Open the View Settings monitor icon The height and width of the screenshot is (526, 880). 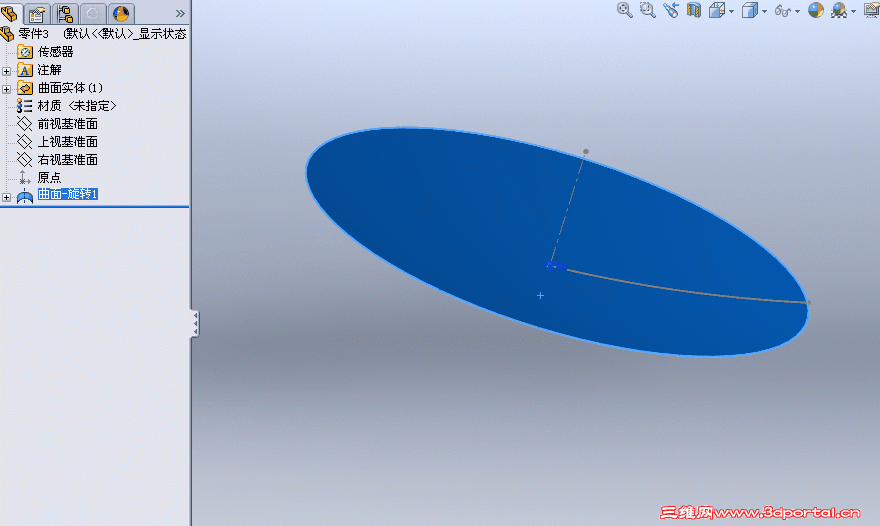[x=872, y=10]
